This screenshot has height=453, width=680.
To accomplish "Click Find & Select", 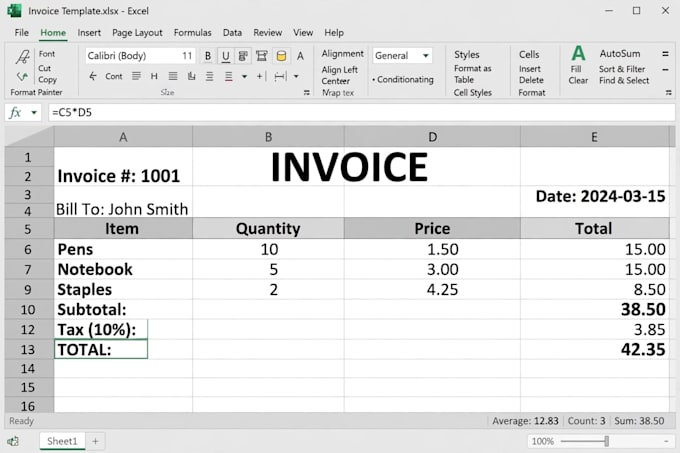I will pyautogui.click(x=624, y=81).
